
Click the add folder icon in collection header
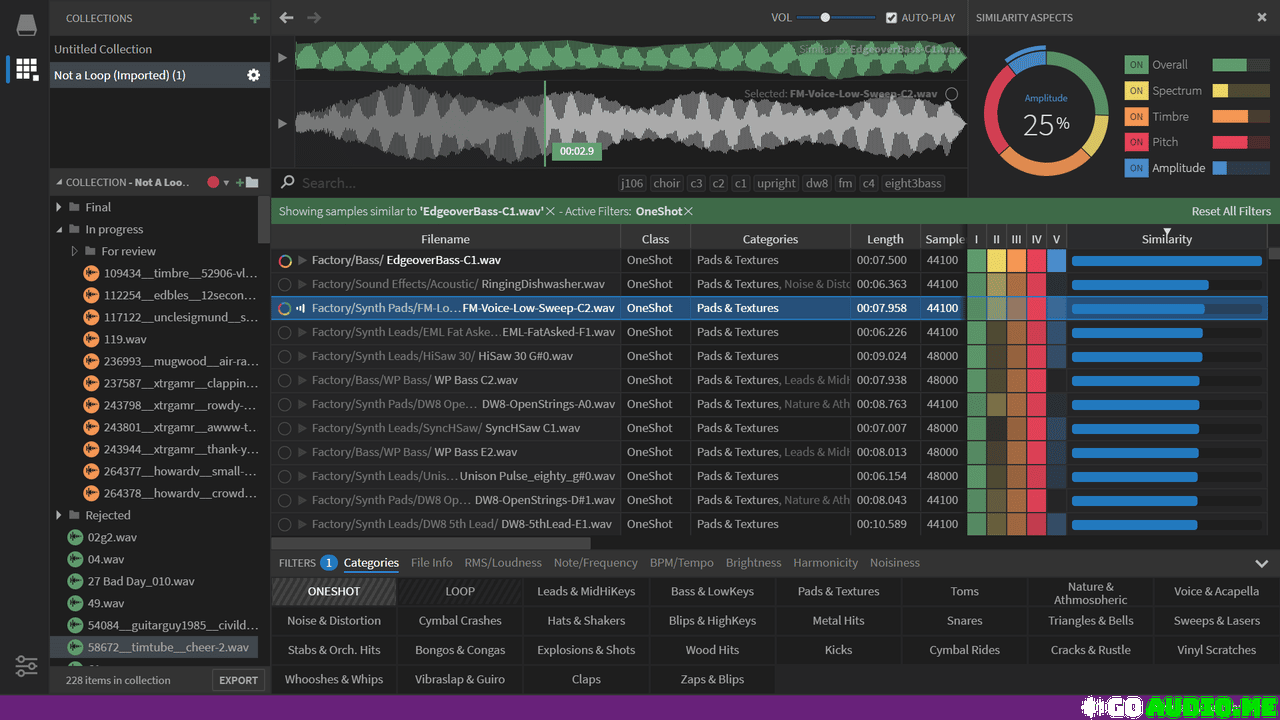[248, 182]
